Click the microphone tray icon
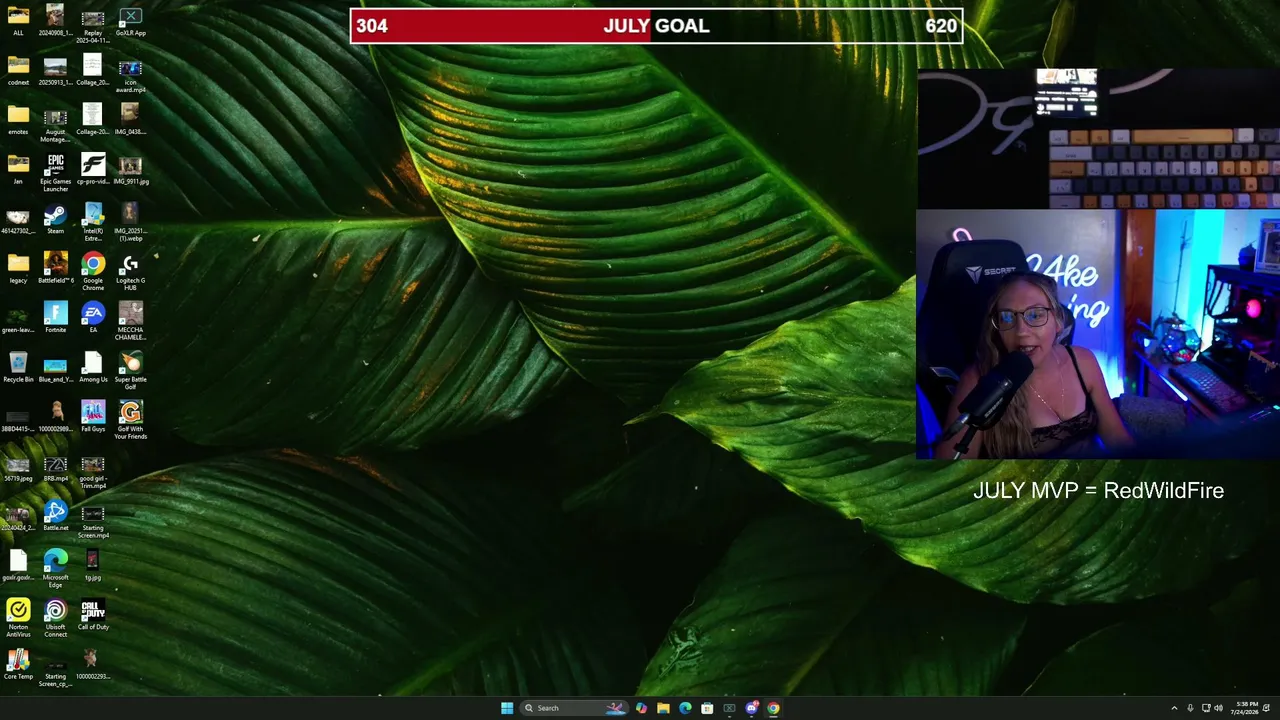 [1190, 708]
